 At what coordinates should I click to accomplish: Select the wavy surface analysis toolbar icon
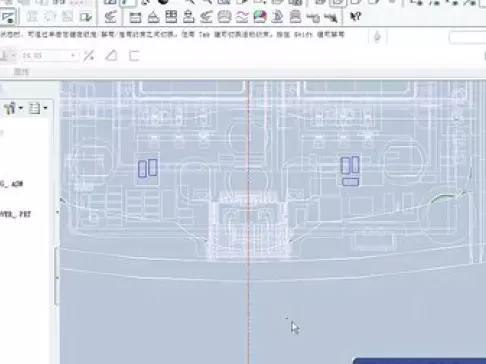point(242,17)
